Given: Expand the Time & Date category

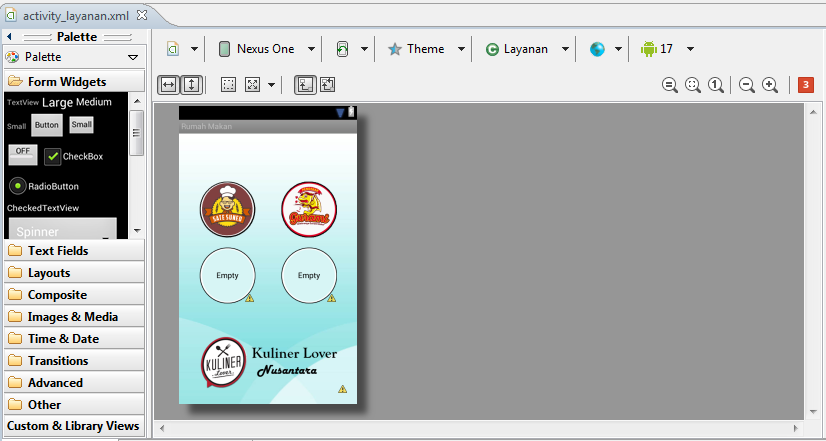Looking at the screenshot, I should [x=74, y=339].
